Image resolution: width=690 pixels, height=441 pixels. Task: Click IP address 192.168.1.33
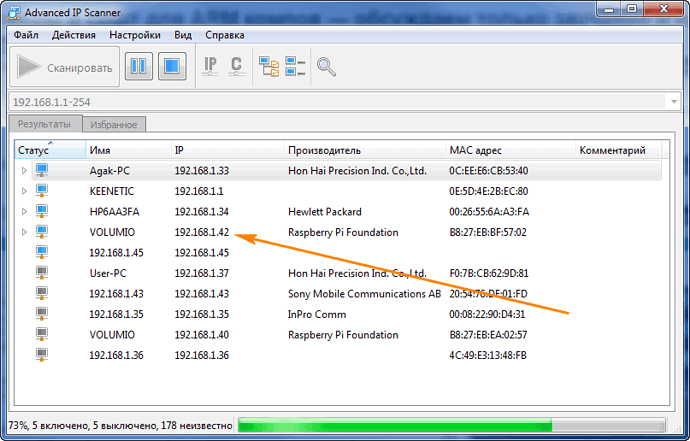(x=202, y=171)
